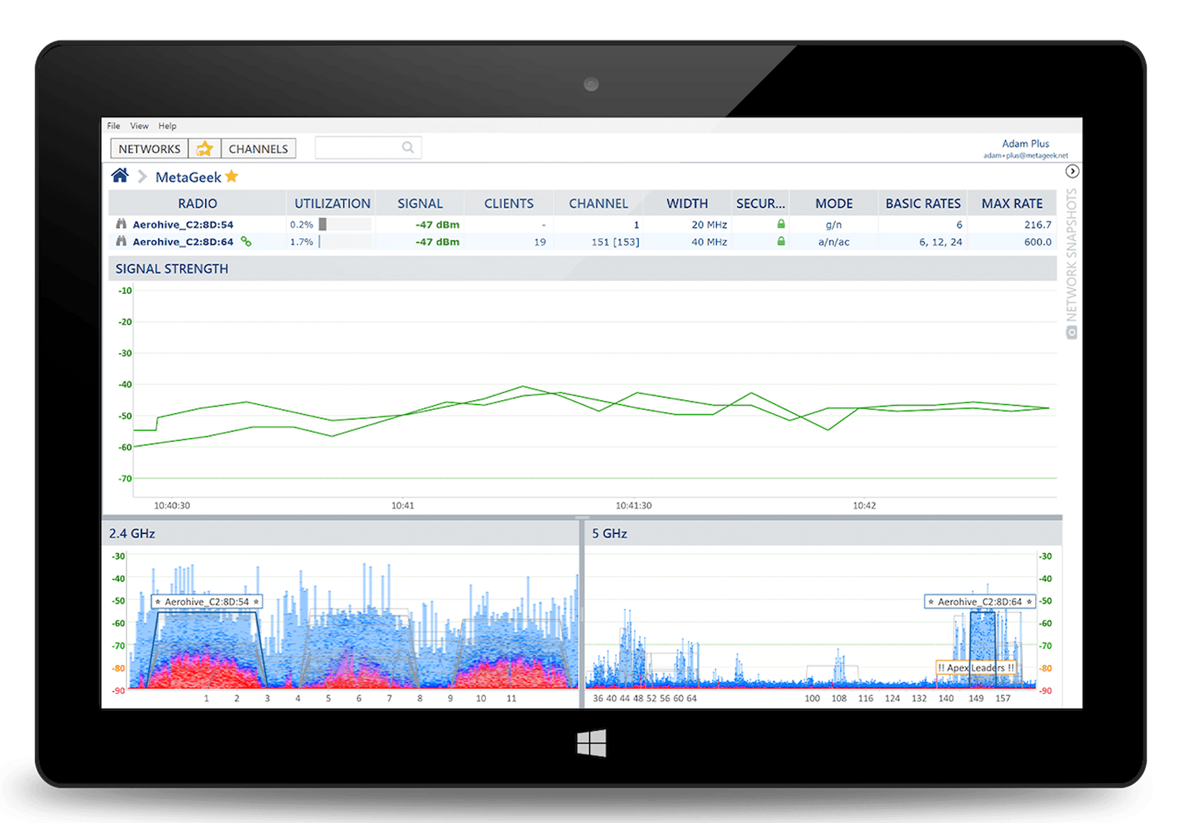The width and height of the screenshot is (1178, 823).
Task: Click the SIGNAL STRENGTH panel header
Action: click(582, 268)
